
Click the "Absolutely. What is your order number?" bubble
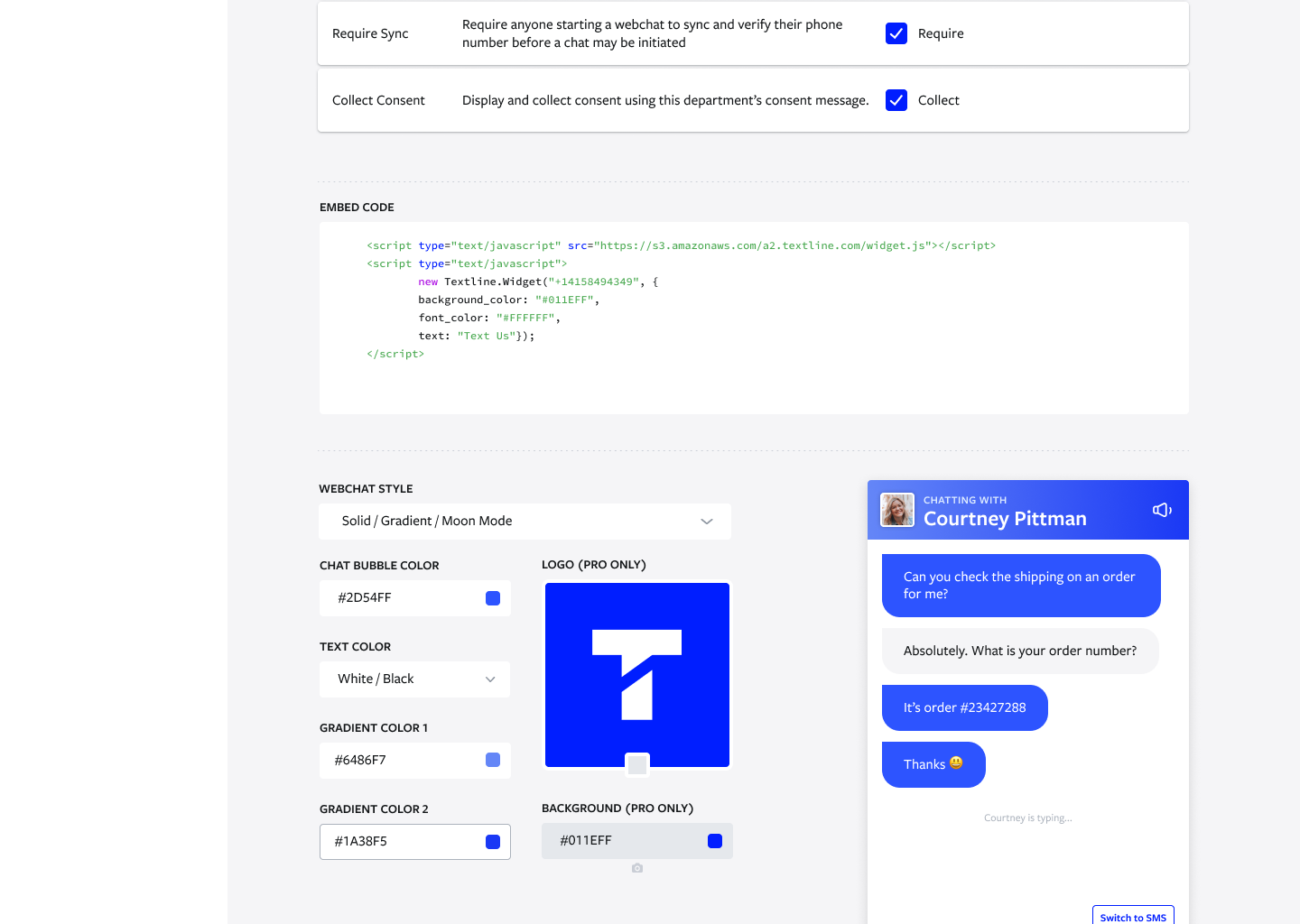tap(1020, 651)
